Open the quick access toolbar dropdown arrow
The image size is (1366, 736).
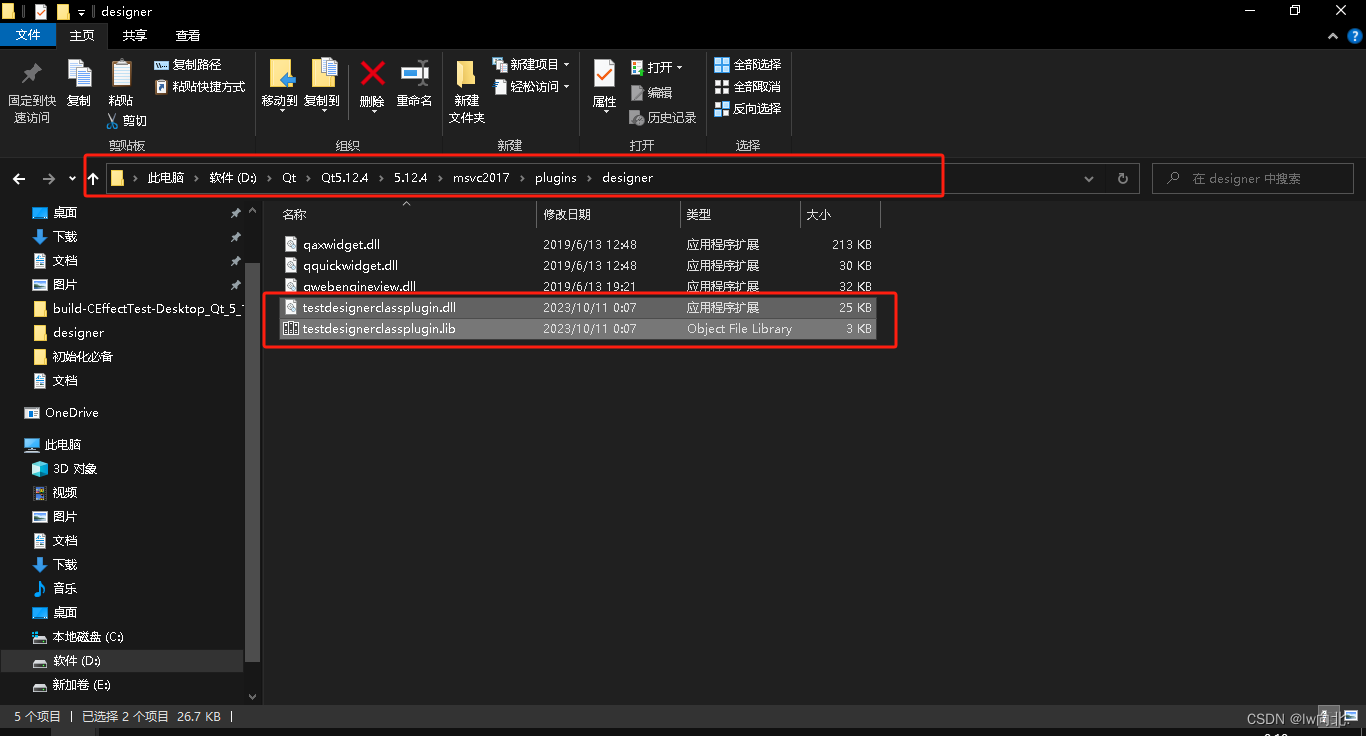click(x=82, y=12)
